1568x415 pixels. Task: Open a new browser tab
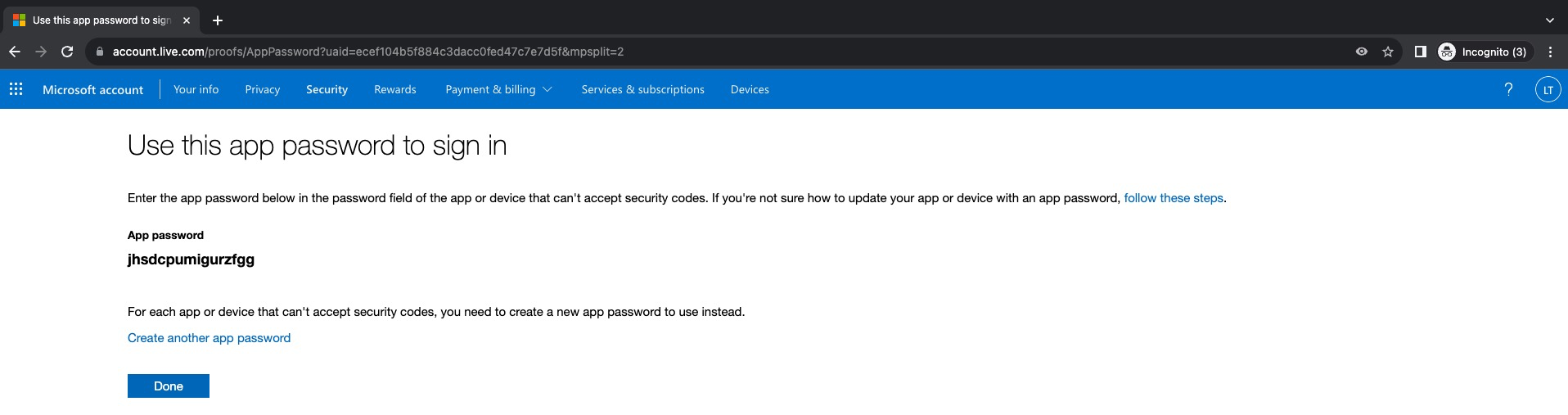pos(218,20)
